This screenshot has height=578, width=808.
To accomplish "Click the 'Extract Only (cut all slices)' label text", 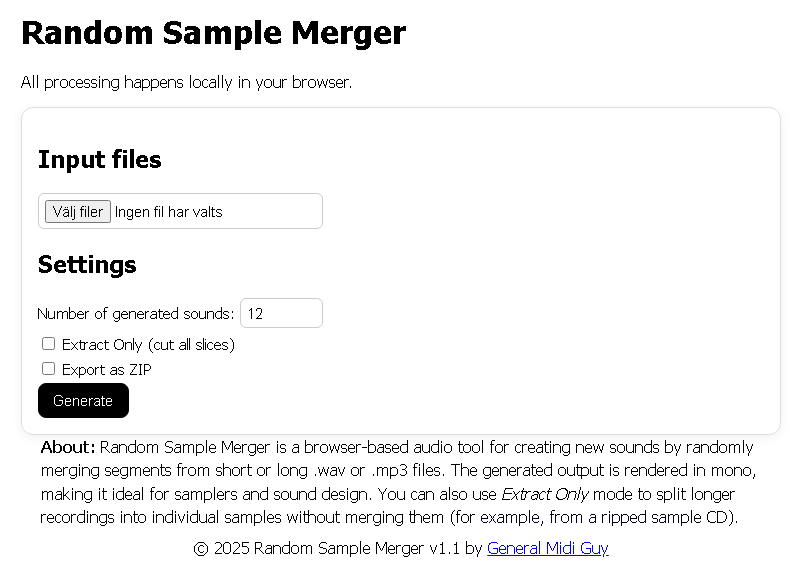I will (148, 345).
